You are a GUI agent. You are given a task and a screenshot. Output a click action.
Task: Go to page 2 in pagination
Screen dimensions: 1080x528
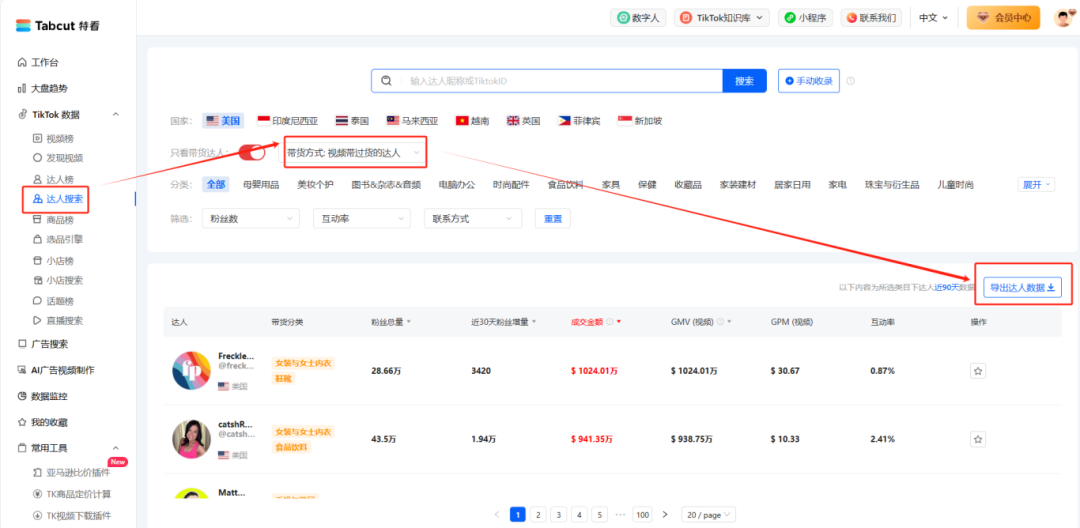(x=538, y=514)
